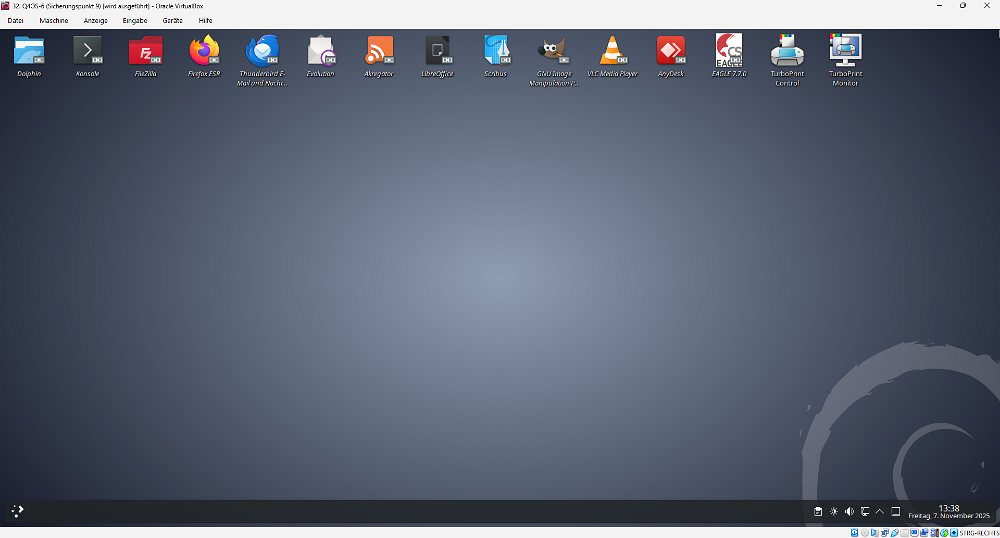The image size is (1000, 538).
Task: Click the show desktop tray button
Action: click(896, 512)
